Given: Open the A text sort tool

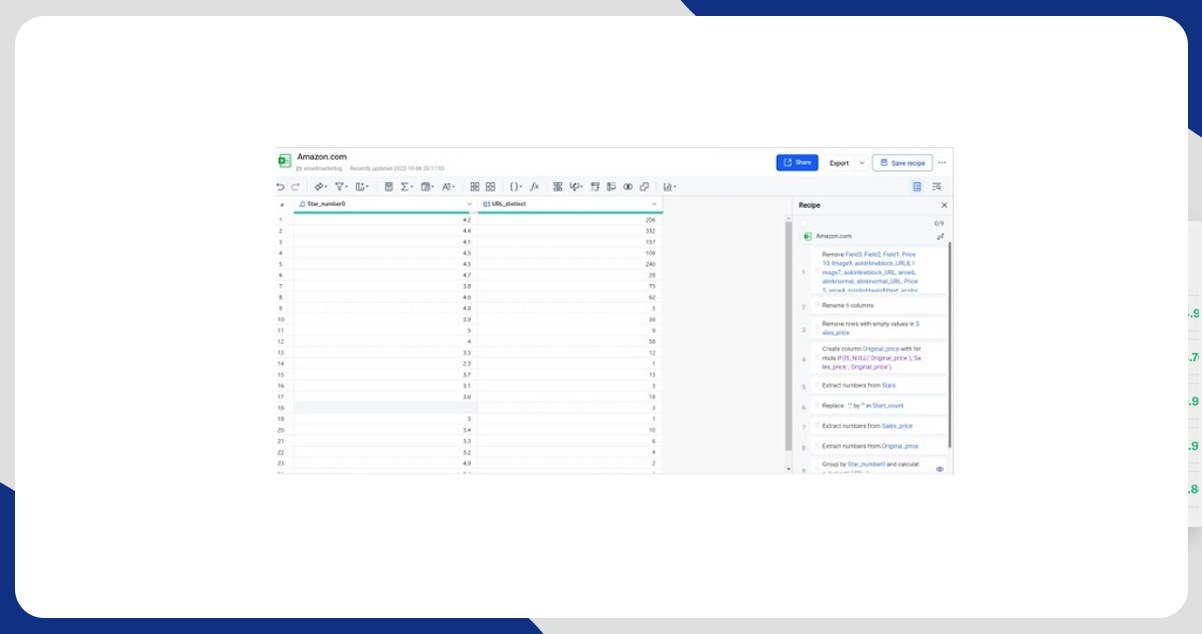Looking at the screenshot, I should [448, 187].
